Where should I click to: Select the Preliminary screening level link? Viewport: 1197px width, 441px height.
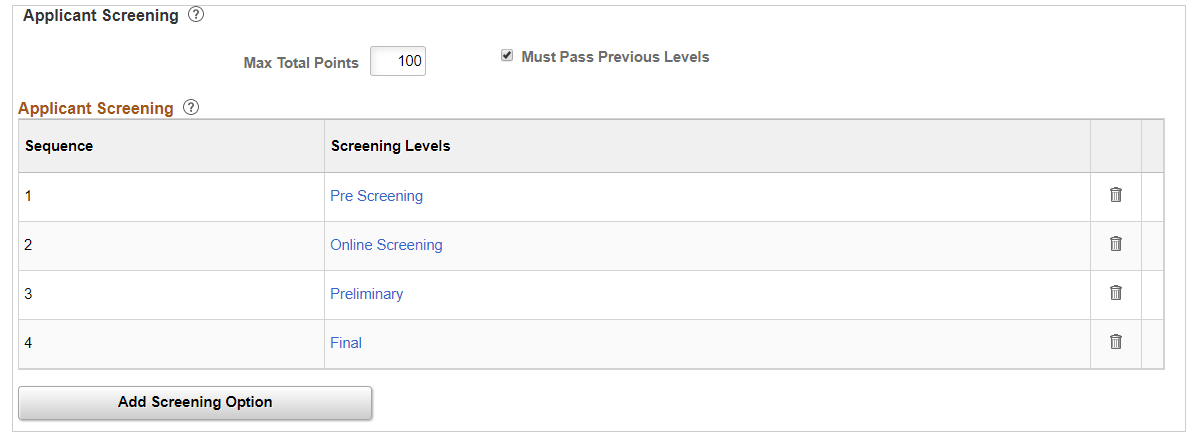366,294
